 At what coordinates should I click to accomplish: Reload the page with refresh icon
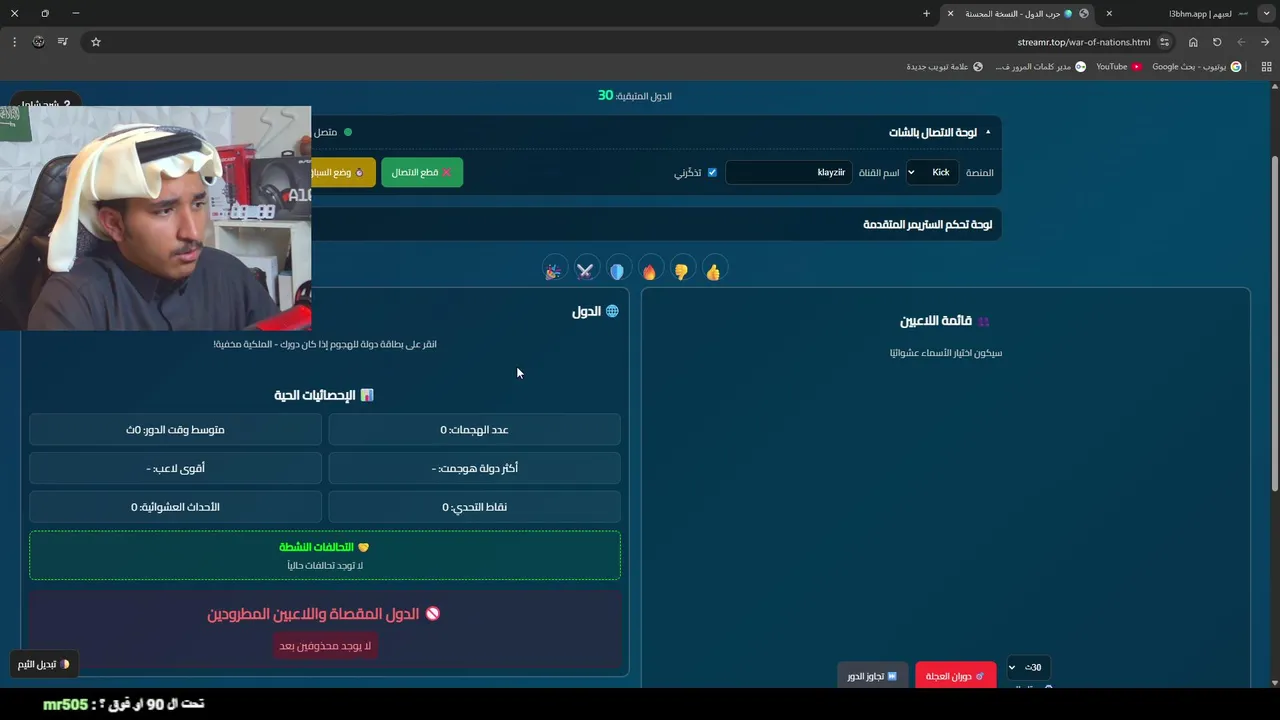[x=1217, y=42]
